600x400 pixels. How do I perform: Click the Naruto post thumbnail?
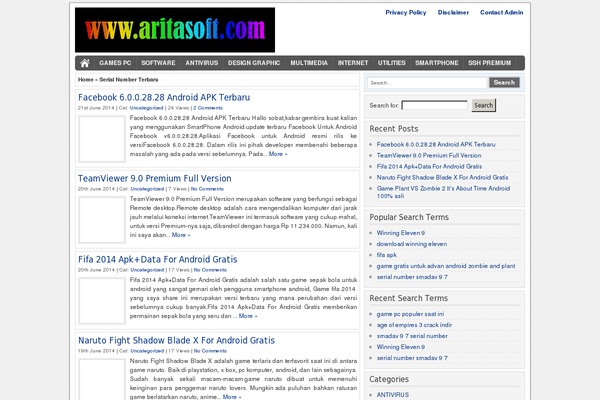pyautogui.click(x=102, y=379)
